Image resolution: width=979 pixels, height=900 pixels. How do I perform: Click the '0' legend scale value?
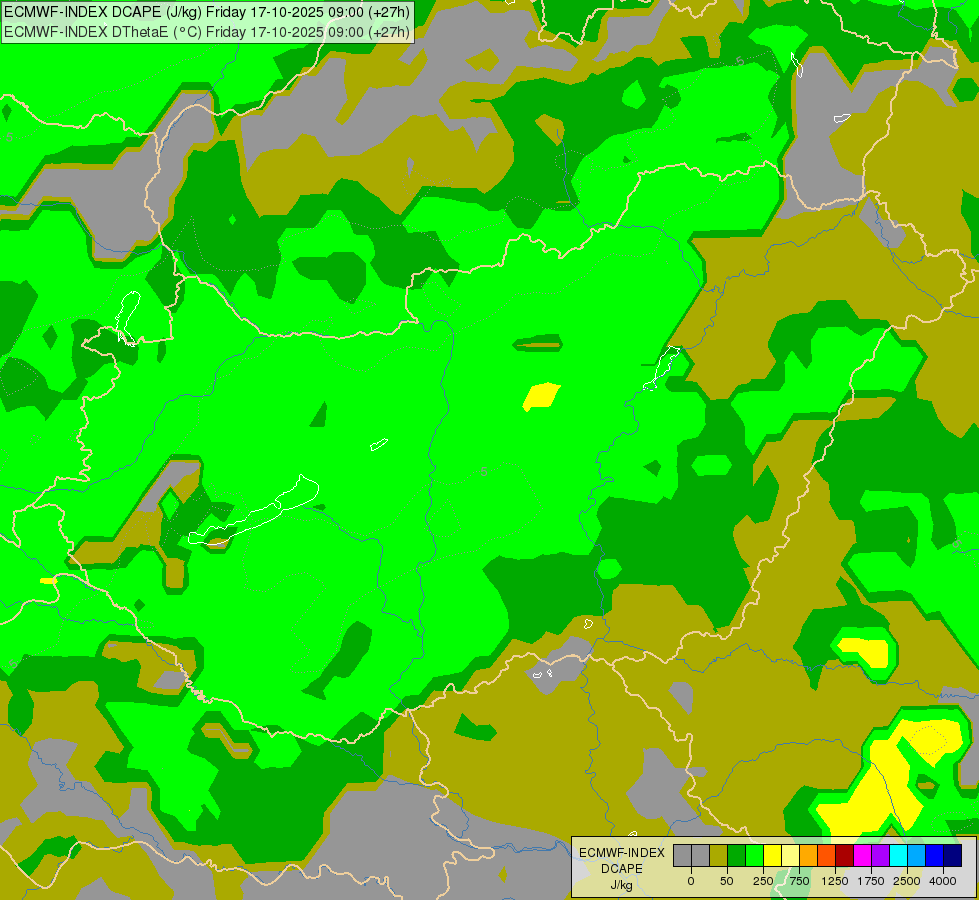691,881
